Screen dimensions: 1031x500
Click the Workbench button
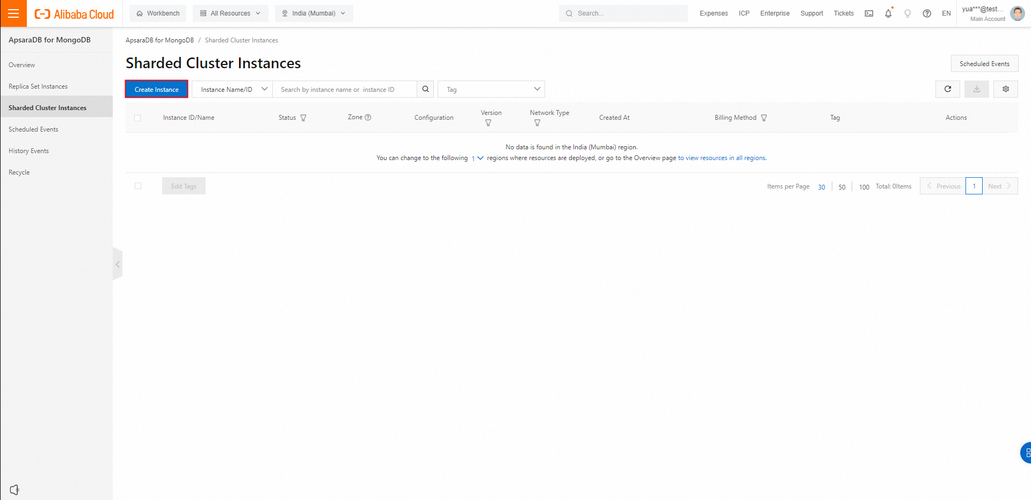pyautogui.click(x=158, y=13)
